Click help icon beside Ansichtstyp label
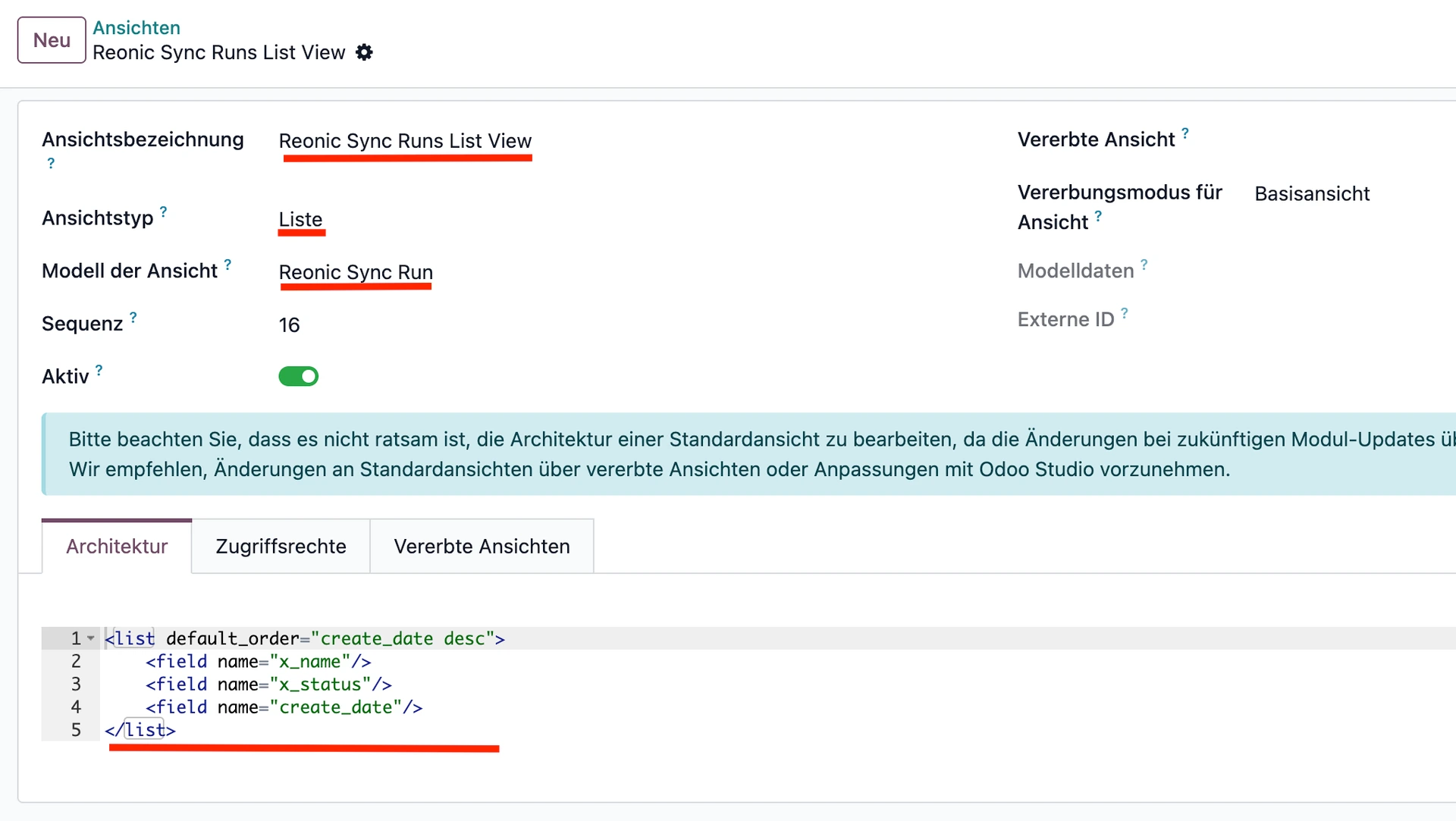1456x821 pixels. point(163,212)
